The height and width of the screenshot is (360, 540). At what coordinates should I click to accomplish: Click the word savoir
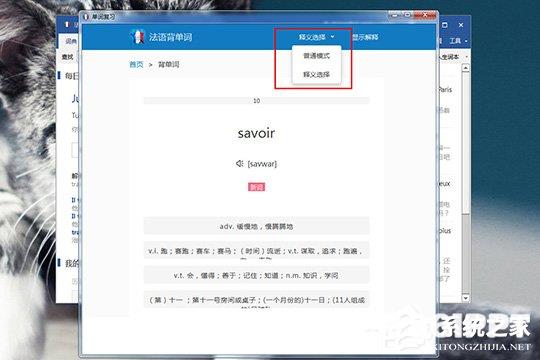pos(256,133)
